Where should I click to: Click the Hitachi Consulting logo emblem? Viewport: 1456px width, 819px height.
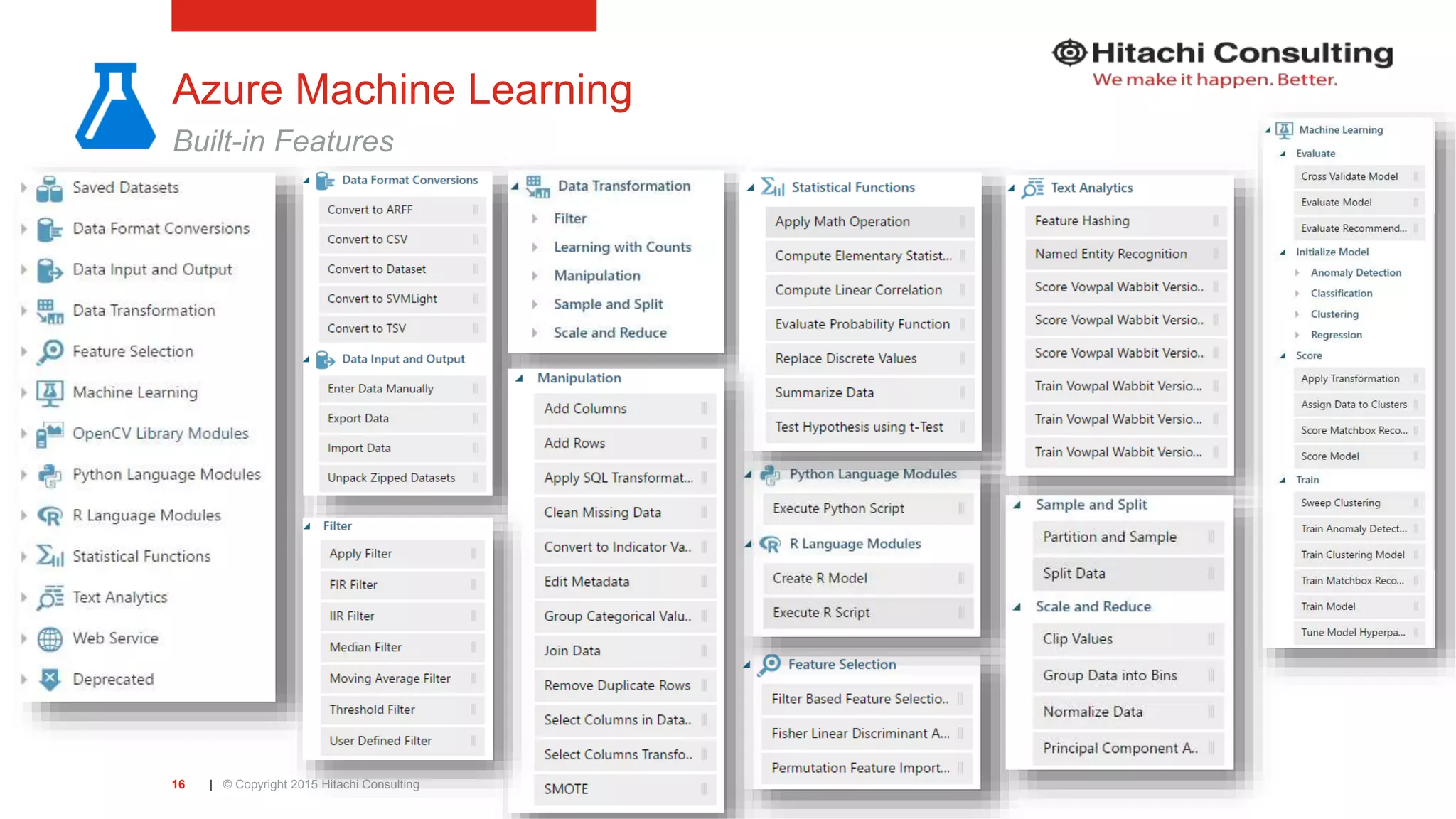pos(1069,53)
